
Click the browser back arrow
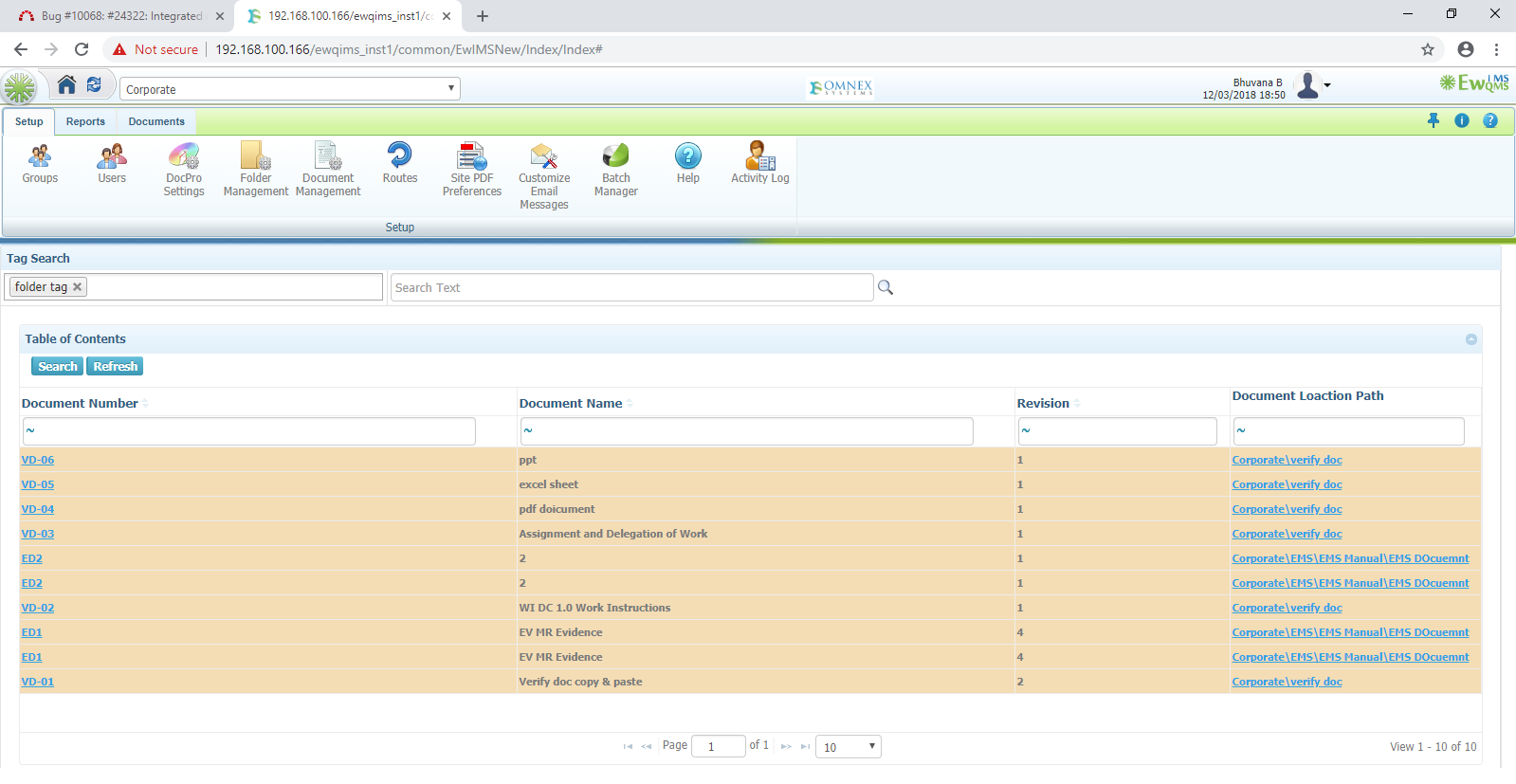click(21, 49)
